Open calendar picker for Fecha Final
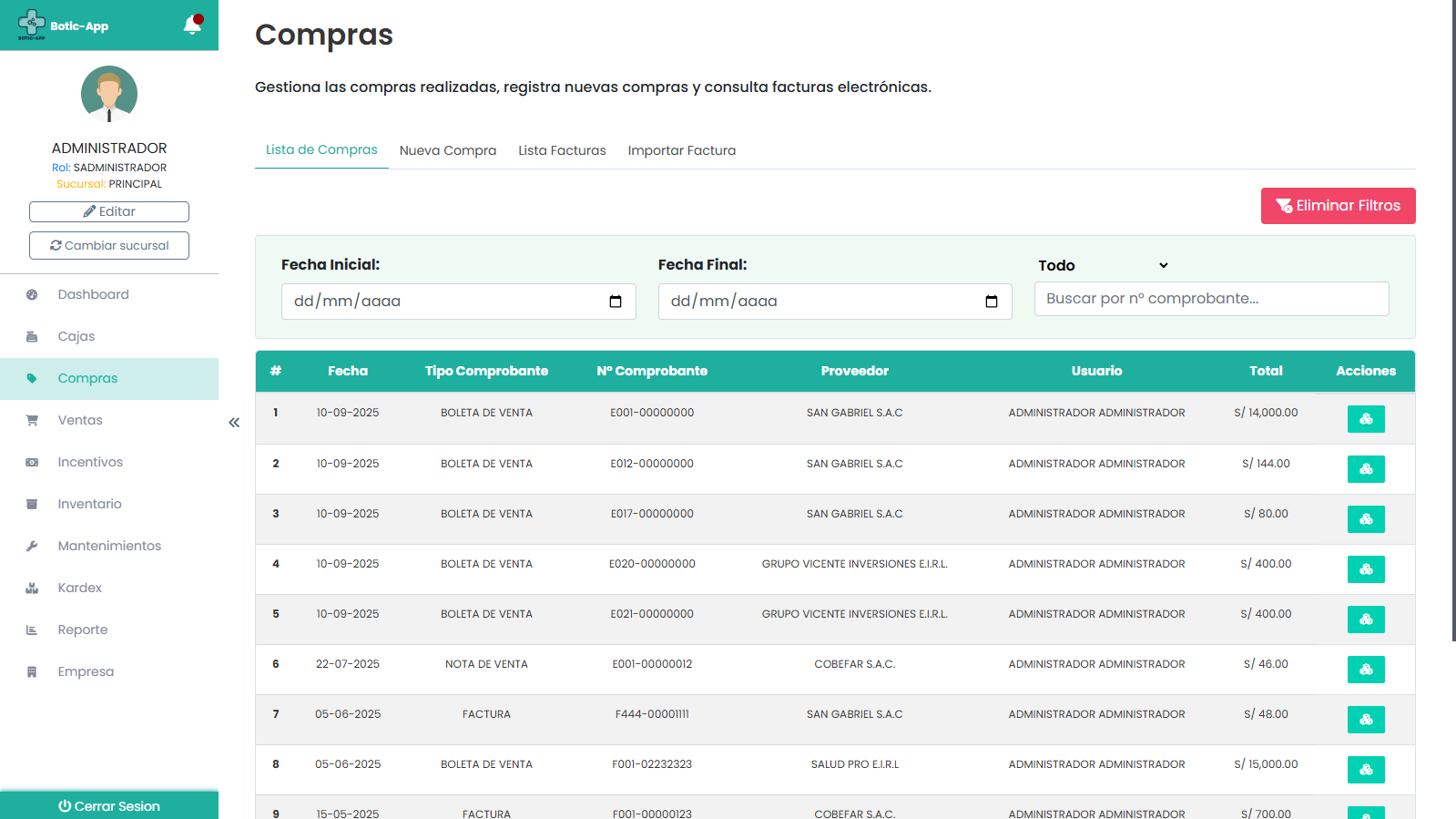1456x819 pixels. [992, 302]
